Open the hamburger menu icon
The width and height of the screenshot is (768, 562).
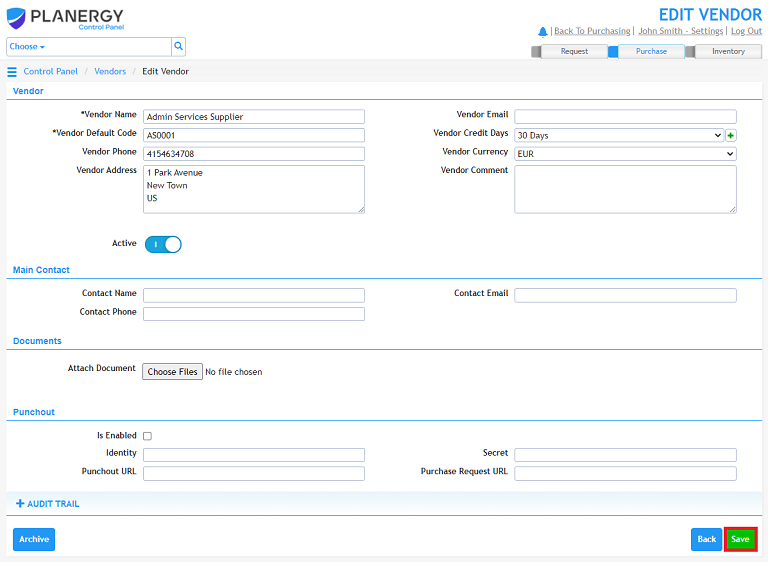[12, 72]
